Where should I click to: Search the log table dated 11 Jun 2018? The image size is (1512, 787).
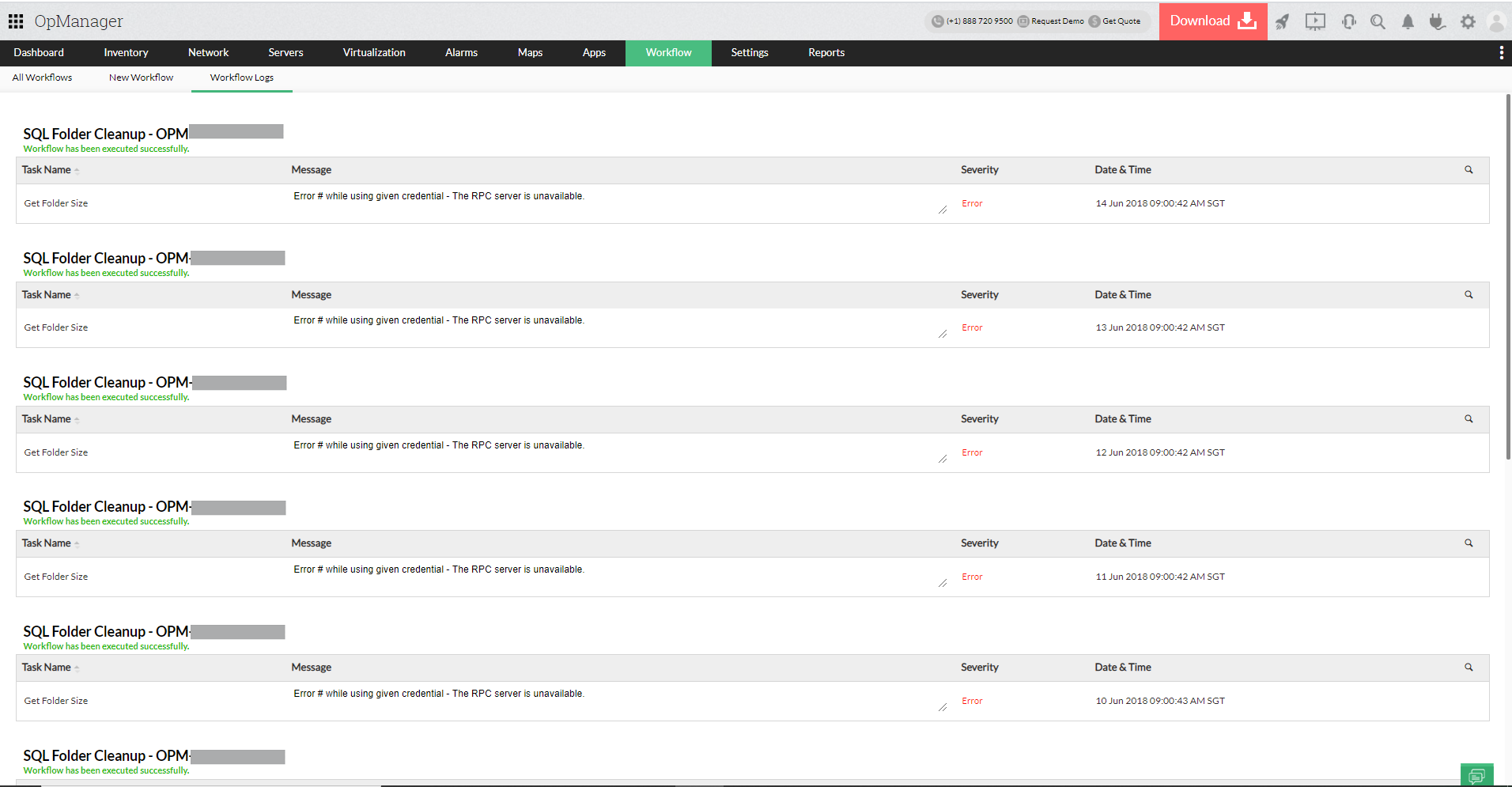[1469, 543]
